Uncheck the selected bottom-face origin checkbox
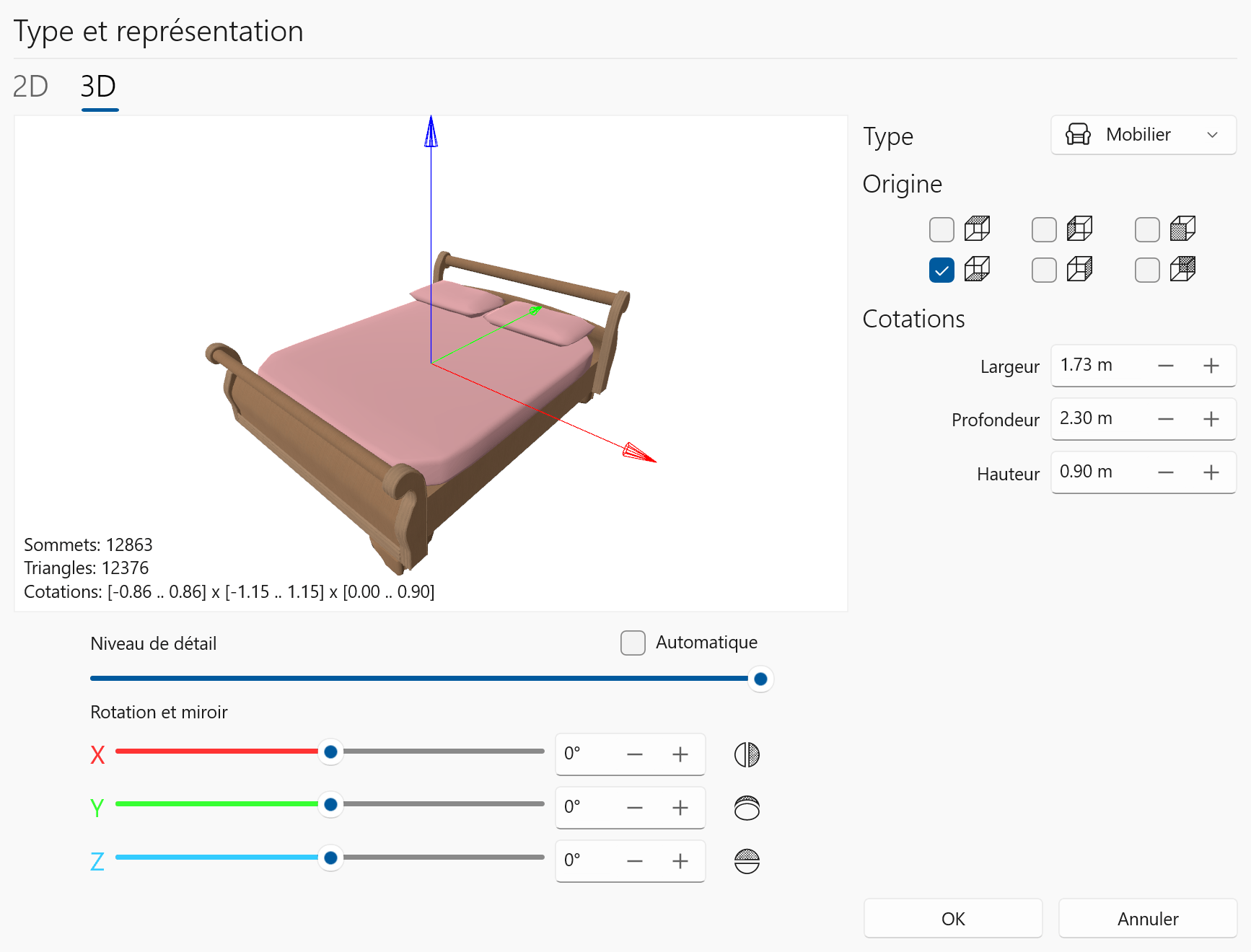This screenshot has width=1251, height=952. point(941,270)
